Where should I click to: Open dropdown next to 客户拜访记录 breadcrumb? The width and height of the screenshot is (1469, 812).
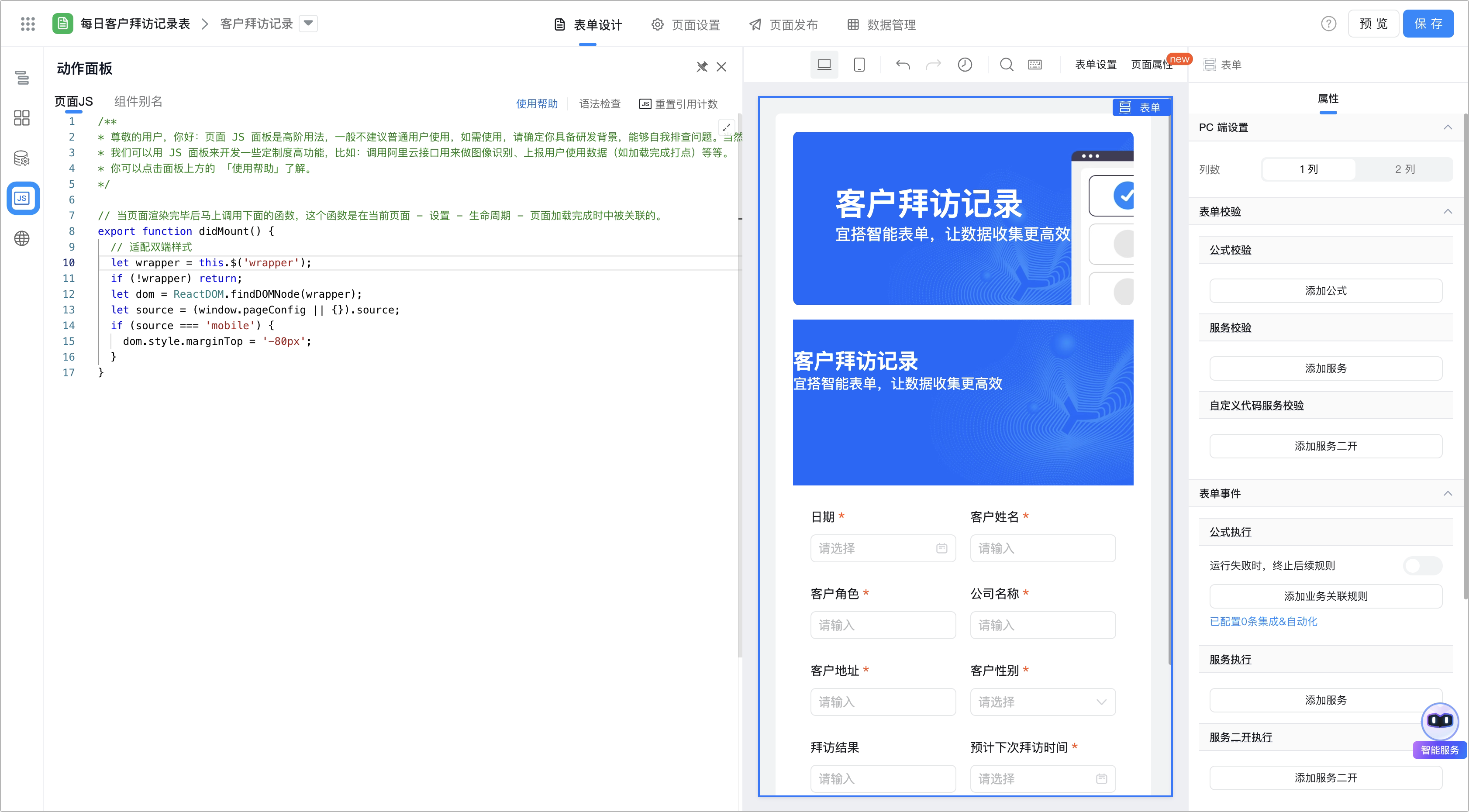coord(308,24)
